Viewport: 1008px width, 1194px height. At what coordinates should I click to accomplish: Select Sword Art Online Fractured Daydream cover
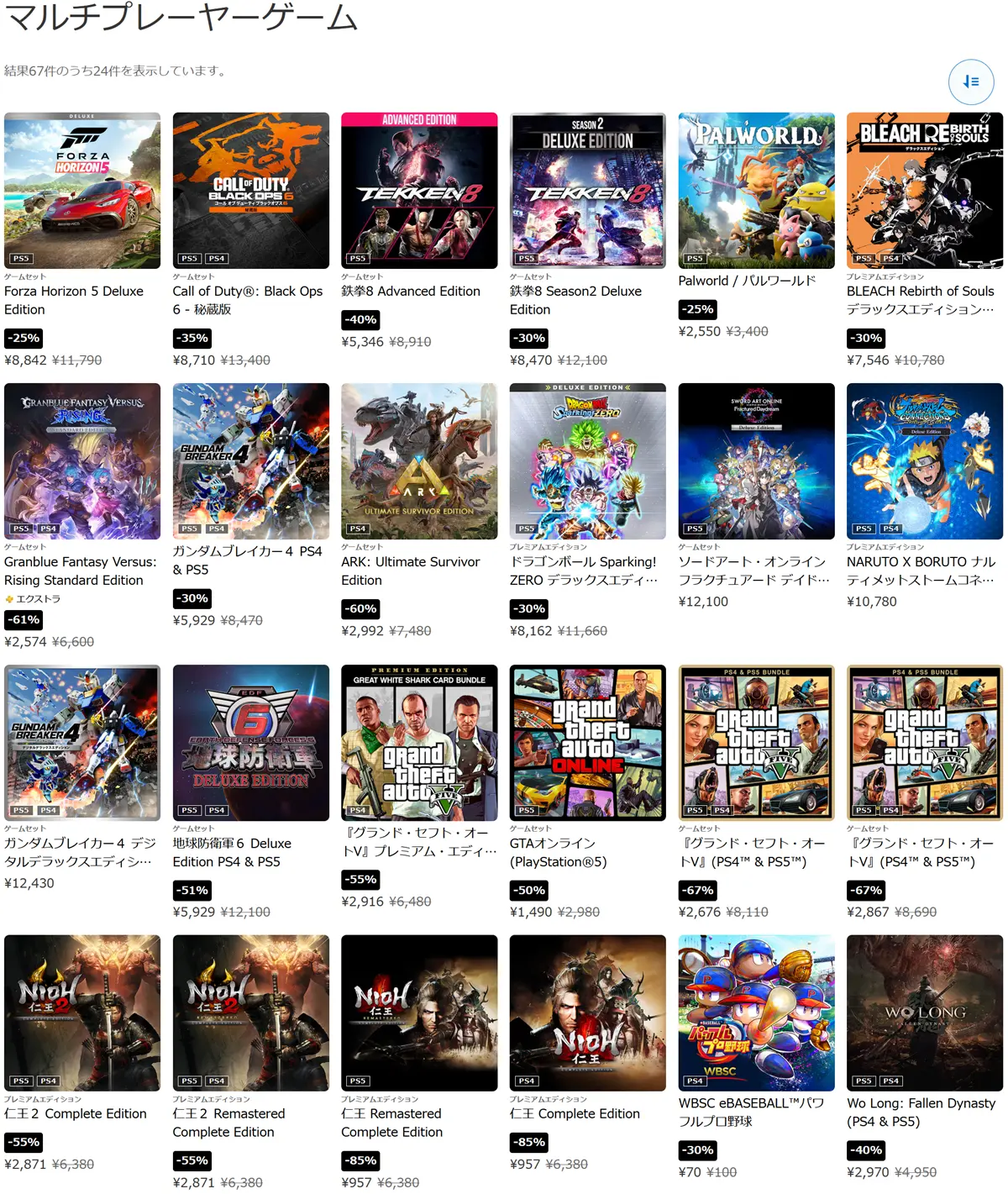(x=757, y=461)
